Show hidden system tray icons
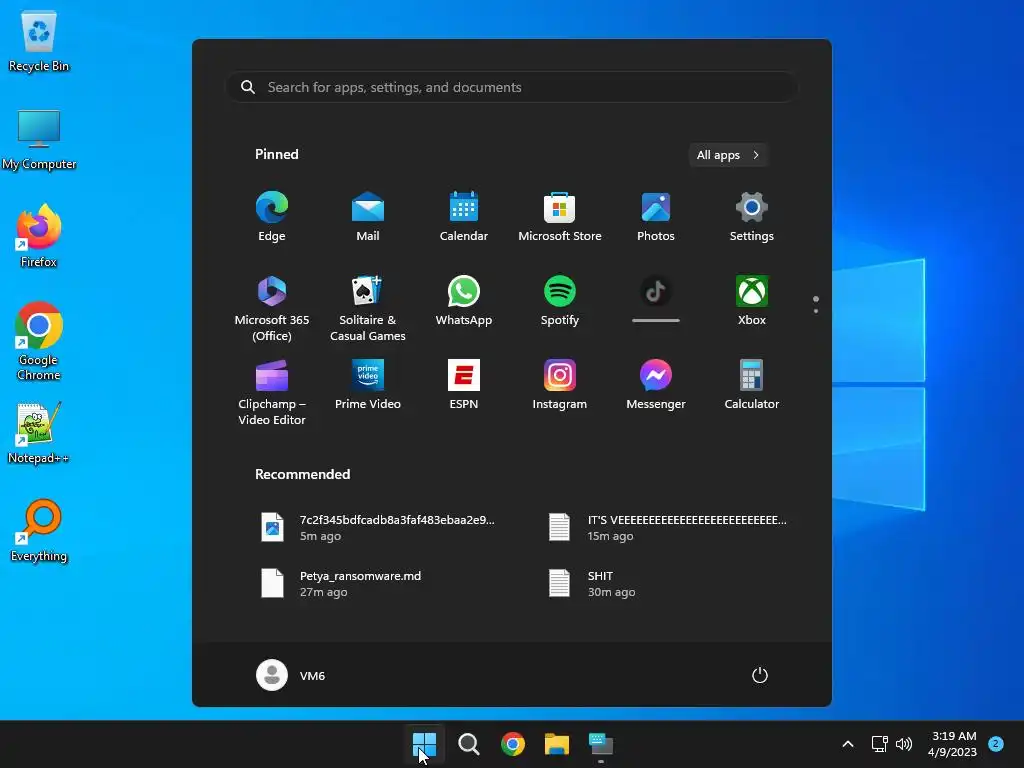This screenshot has width=1024, height=768. (848, 744)
